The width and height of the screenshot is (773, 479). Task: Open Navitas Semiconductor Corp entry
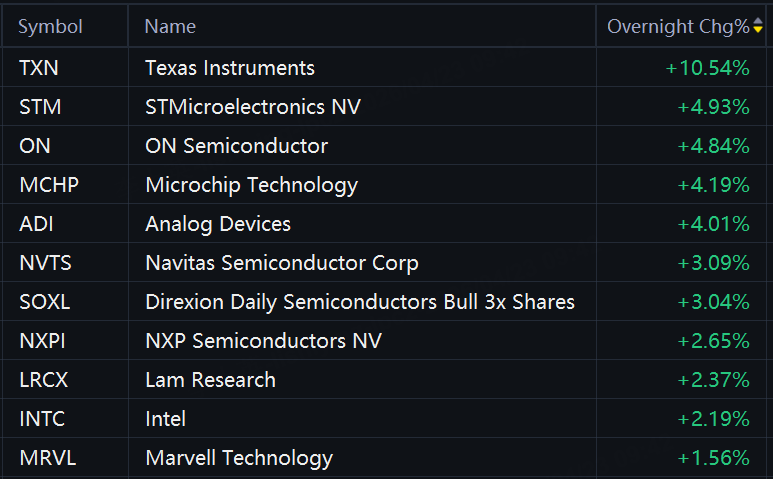(282, 263)
